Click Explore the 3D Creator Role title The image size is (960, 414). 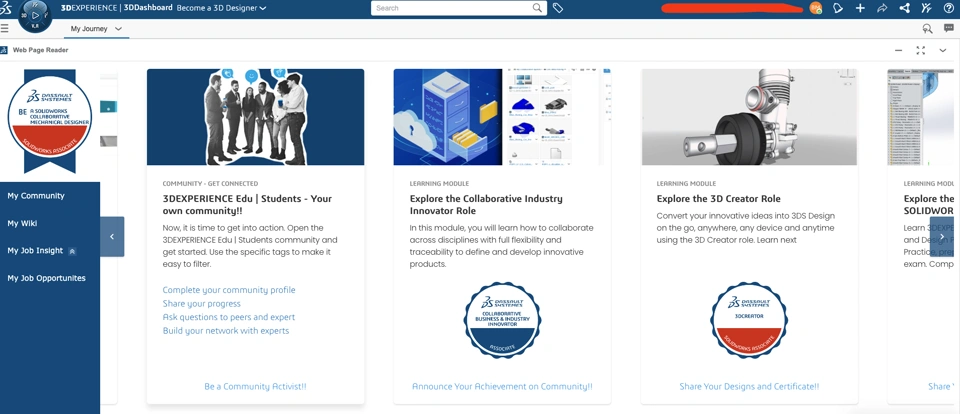(718, 198)
